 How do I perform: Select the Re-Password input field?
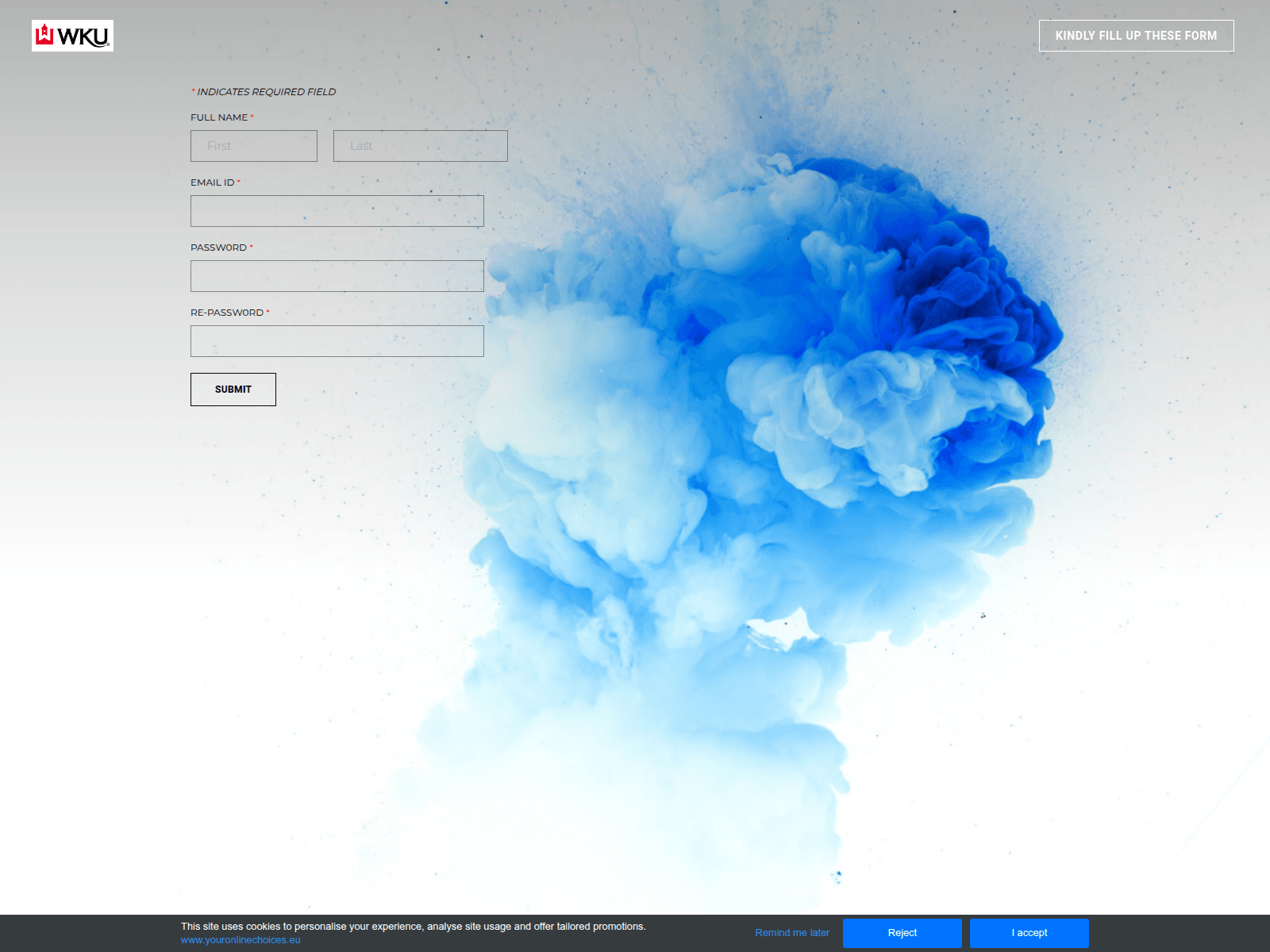(x=337, y=341)
